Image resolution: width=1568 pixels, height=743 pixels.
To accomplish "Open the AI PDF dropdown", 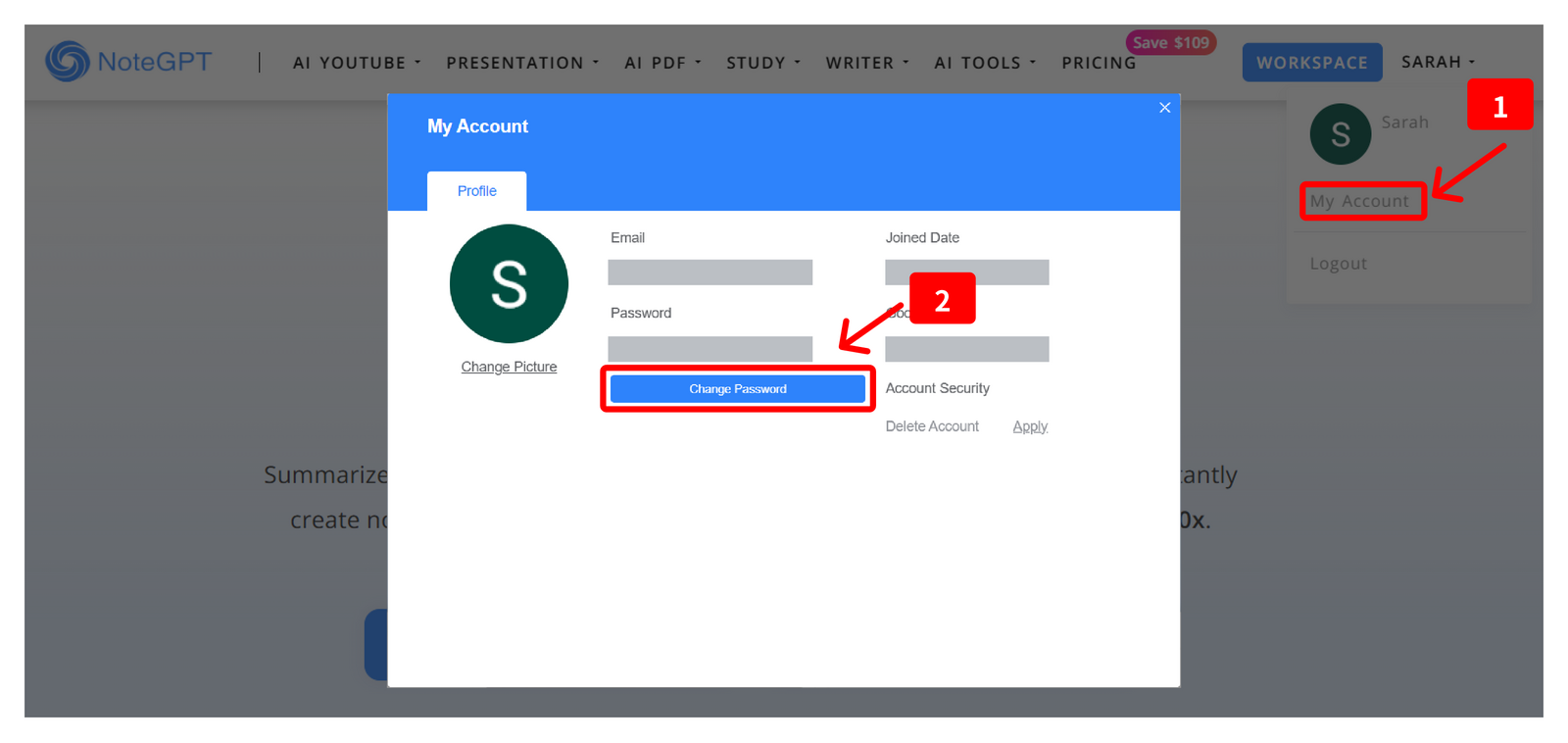I will [x=663, y=63].
